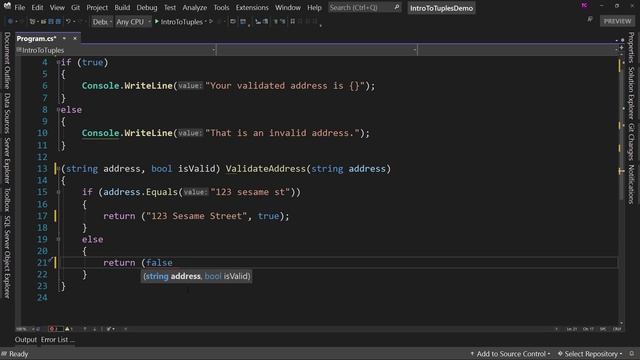Open the Debug configuration dropdown
The width and height of the screenshot is (640, 360).
102,22
